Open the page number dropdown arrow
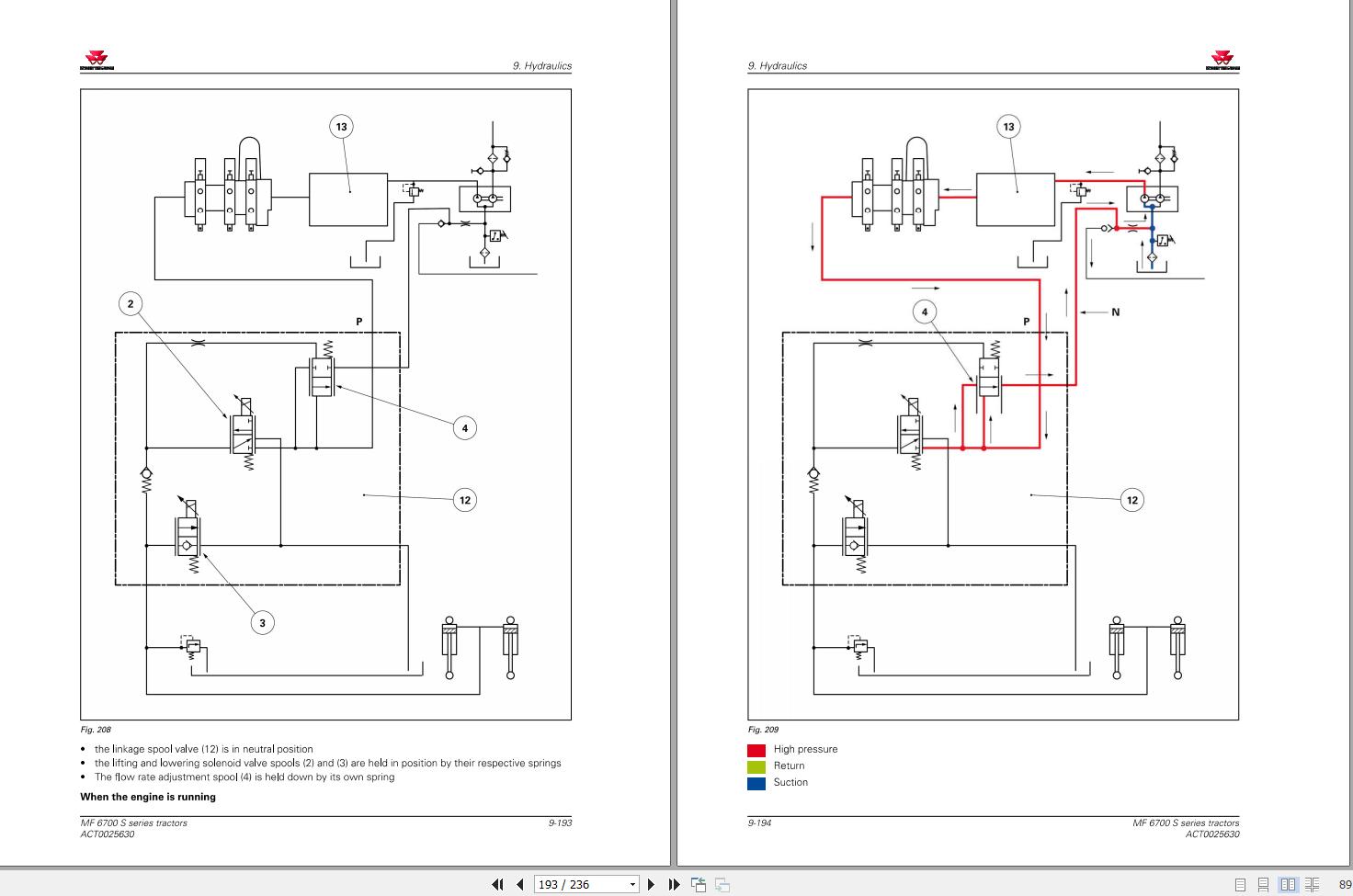 coord(632,885)
